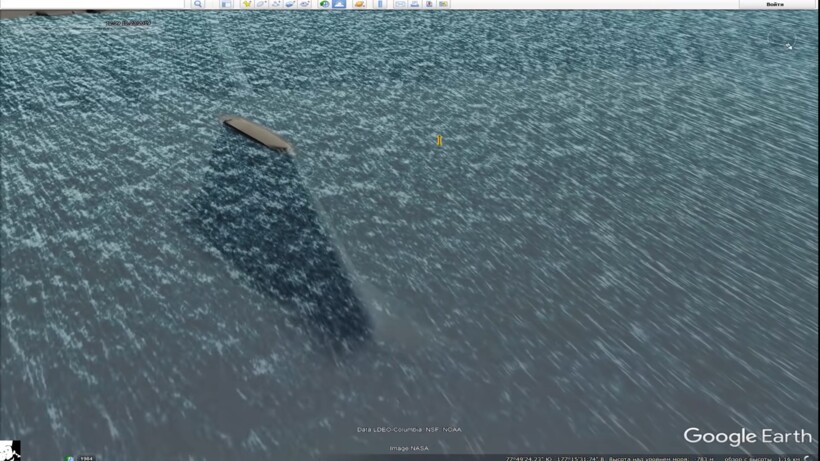Click the Email envelope icon
Screen dimensions: 820x461
[400, 4]
